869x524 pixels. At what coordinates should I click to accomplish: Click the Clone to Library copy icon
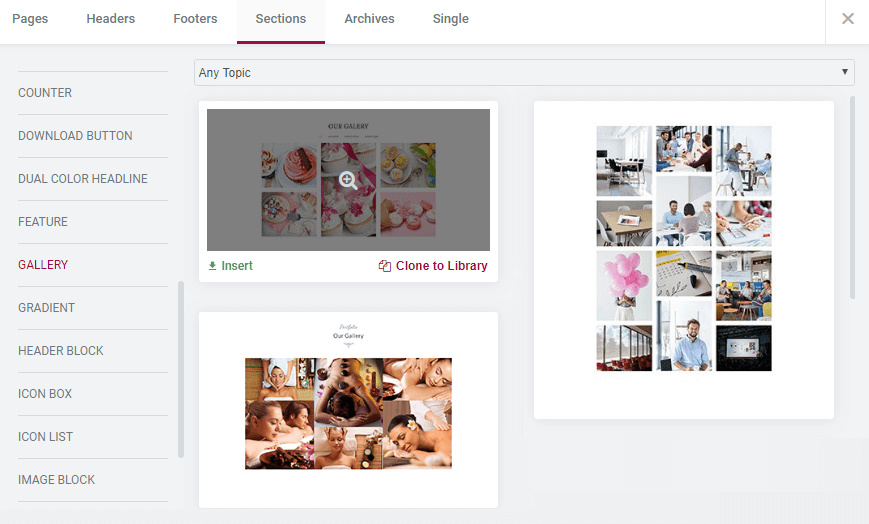click(385, 266)
